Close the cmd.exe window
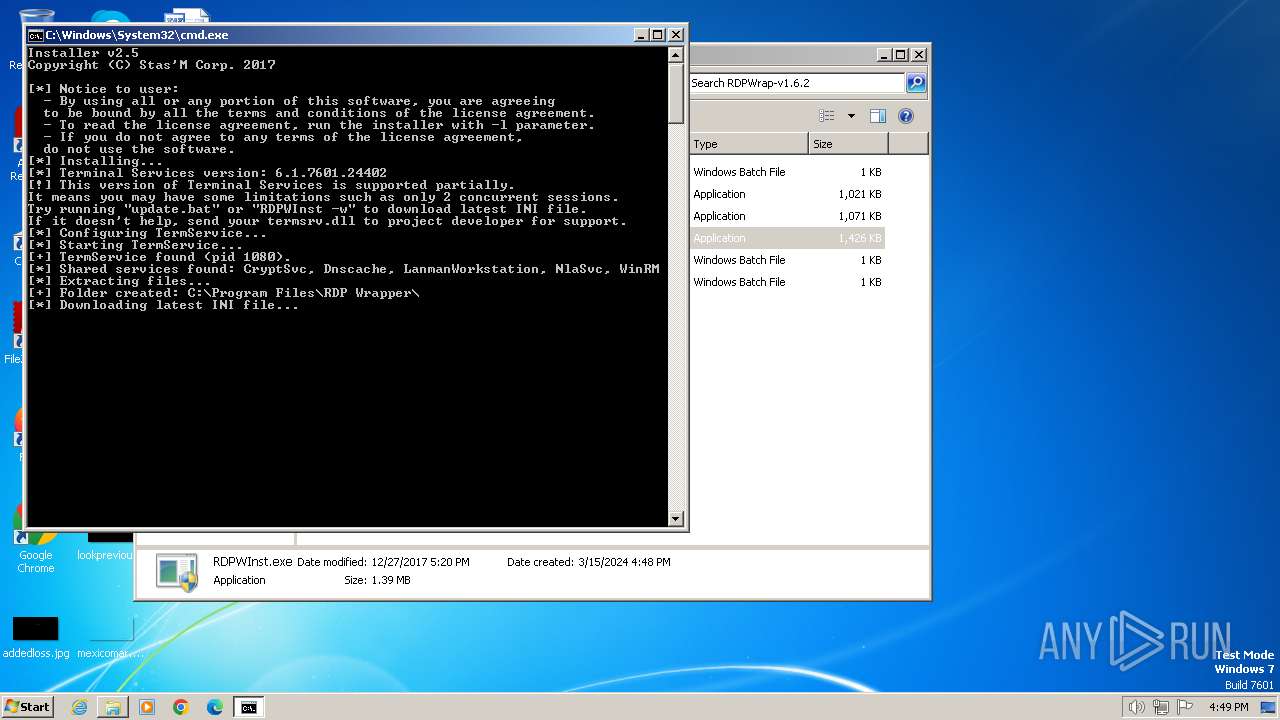Image resolution: width=1280 pixels, height=720 pixels. click(x=675, y=35)
